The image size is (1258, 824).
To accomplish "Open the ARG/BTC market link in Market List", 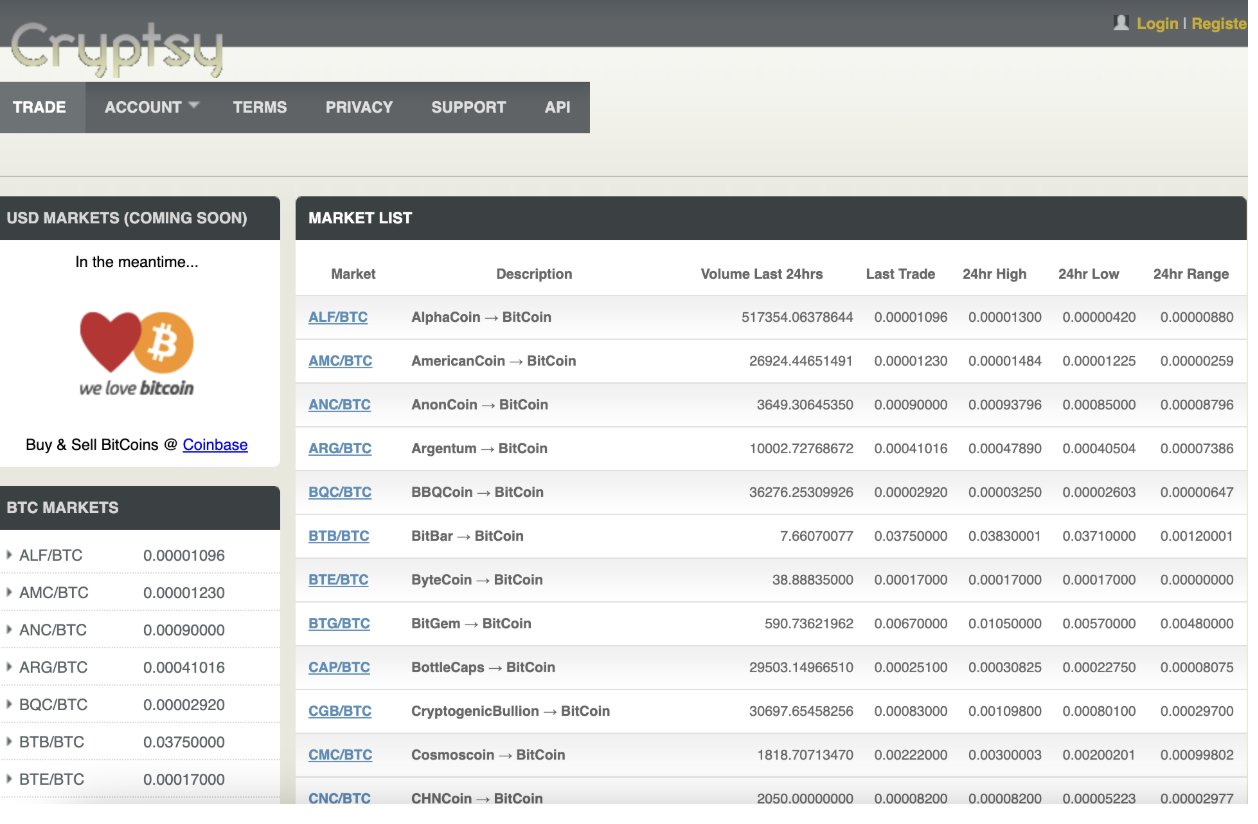I will pos(340,449).
